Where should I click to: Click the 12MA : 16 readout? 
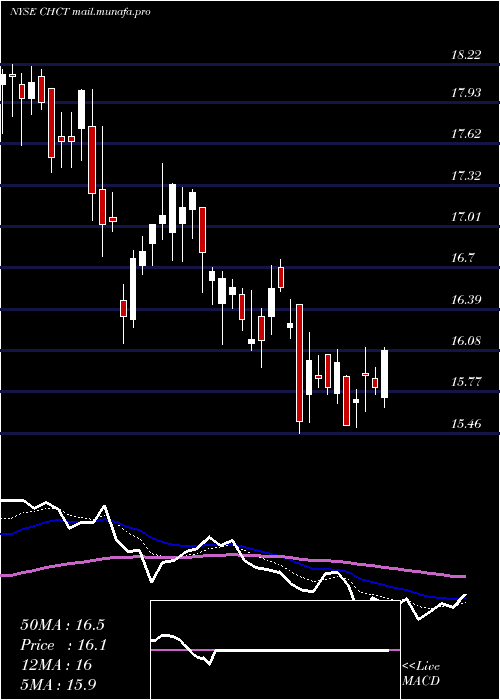coord(56,665)
